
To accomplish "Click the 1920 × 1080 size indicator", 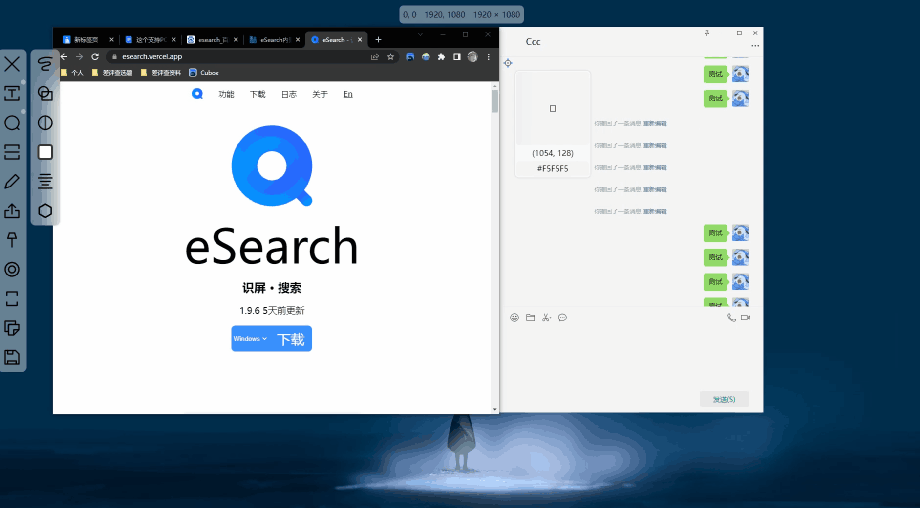I will (x=496, y=15).
